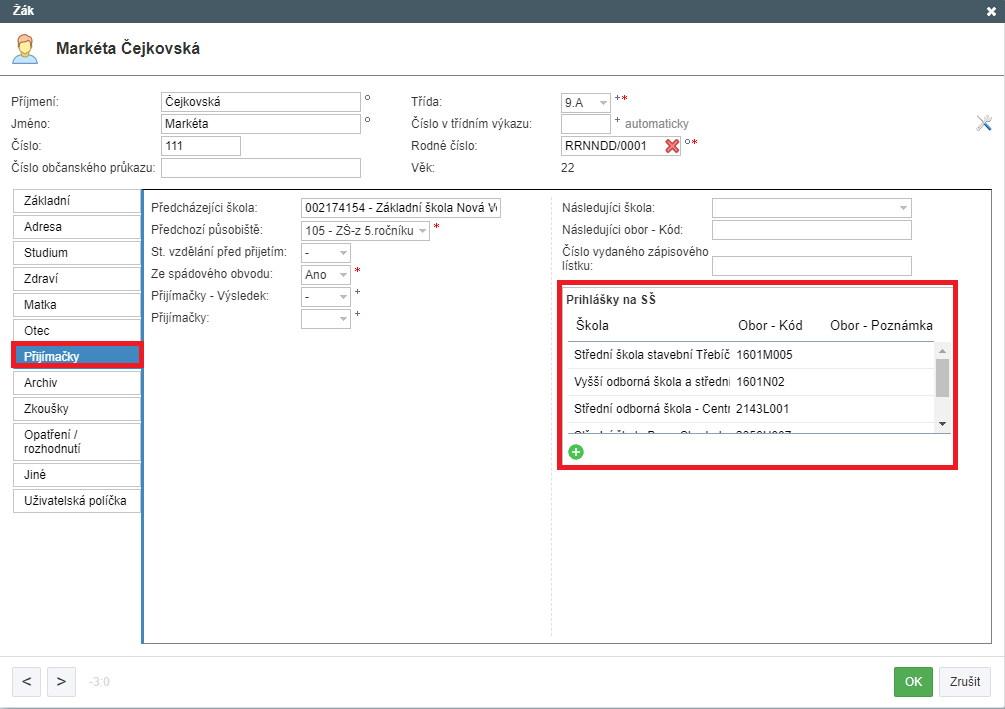Go to previous student with < button

[26, 681]
